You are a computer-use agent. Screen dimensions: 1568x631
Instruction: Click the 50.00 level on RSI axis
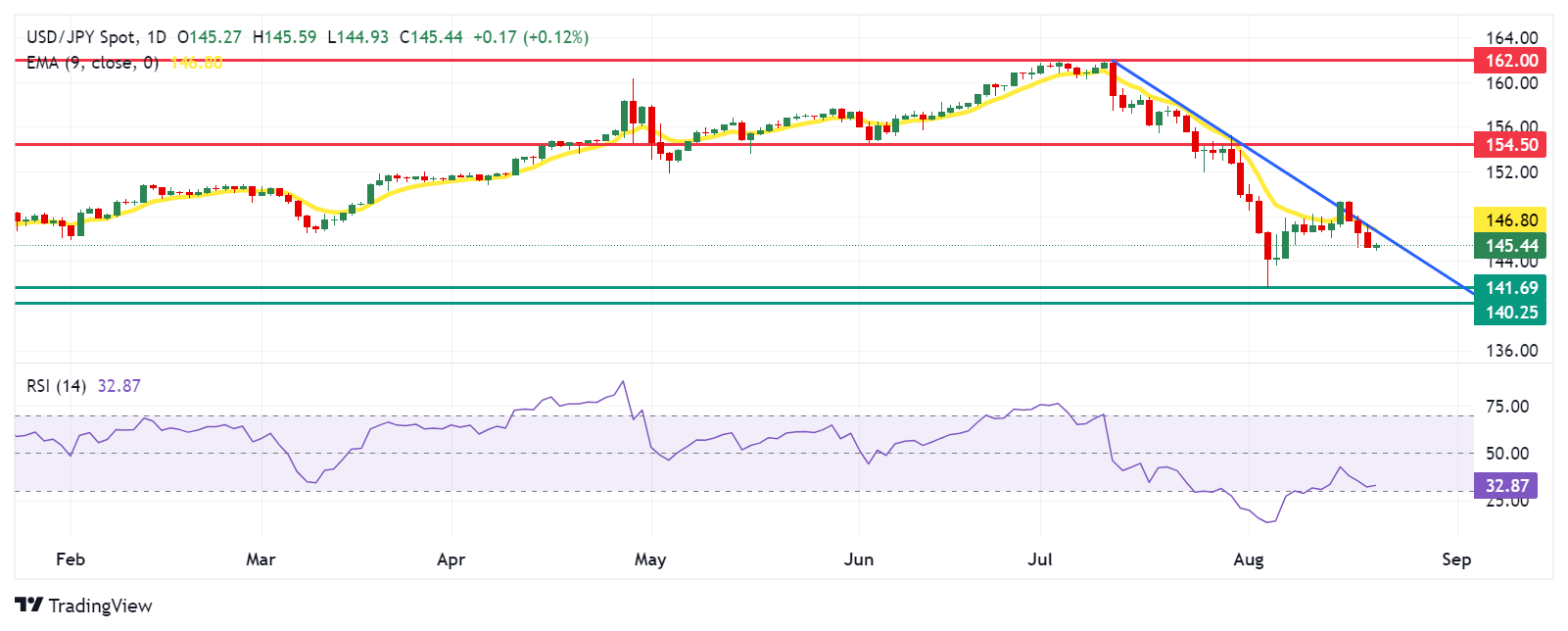[1507, 454]
